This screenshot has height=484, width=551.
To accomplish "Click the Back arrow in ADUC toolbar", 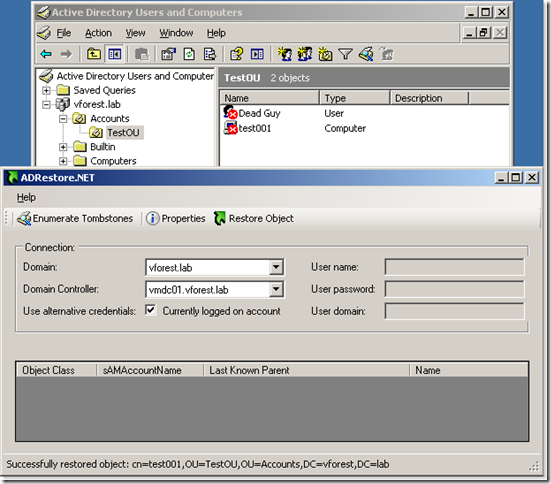I will (x=46, y=54).
